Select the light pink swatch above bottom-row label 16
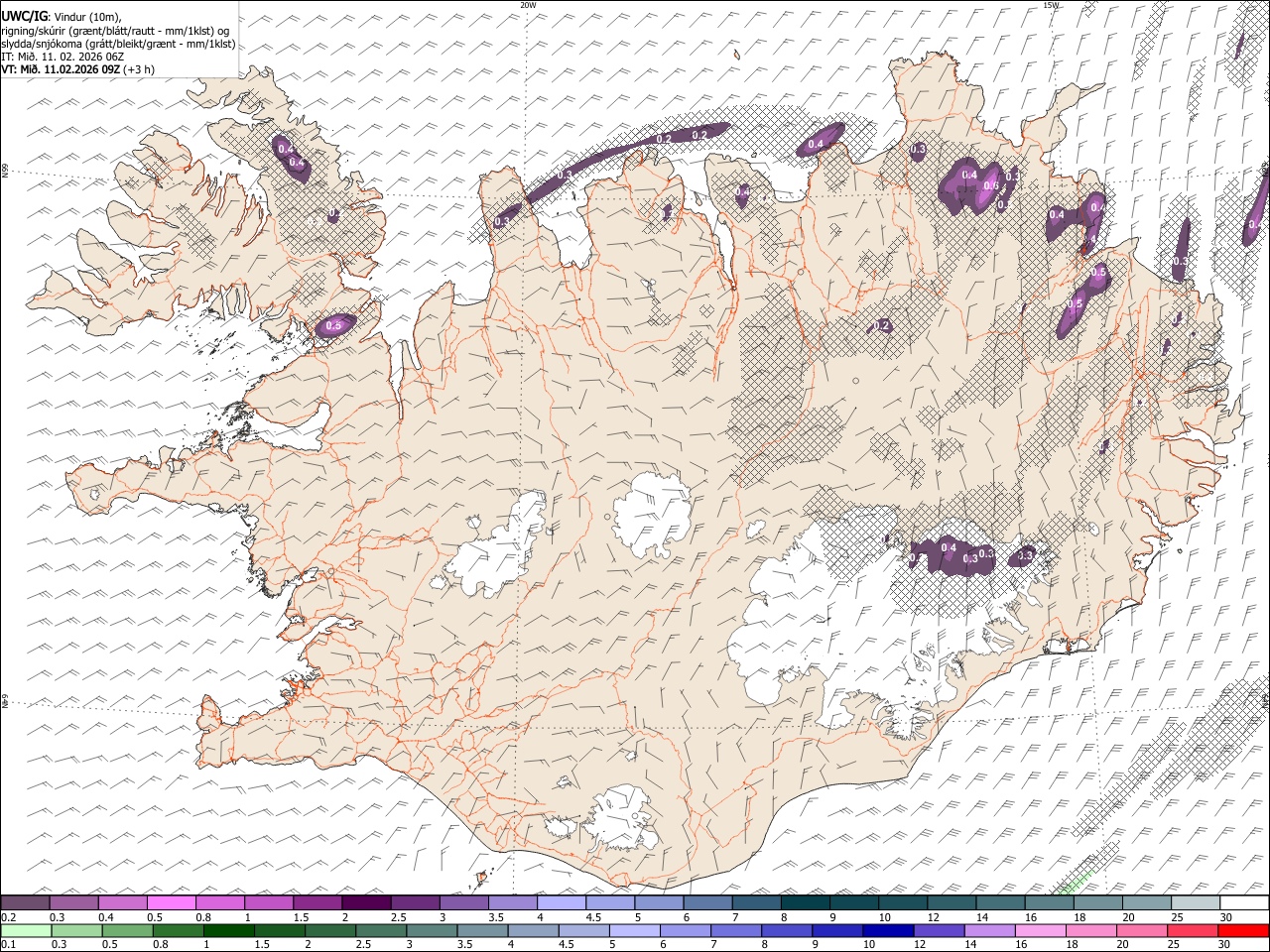The image size is (1270, 952). tap(1041, 930)
